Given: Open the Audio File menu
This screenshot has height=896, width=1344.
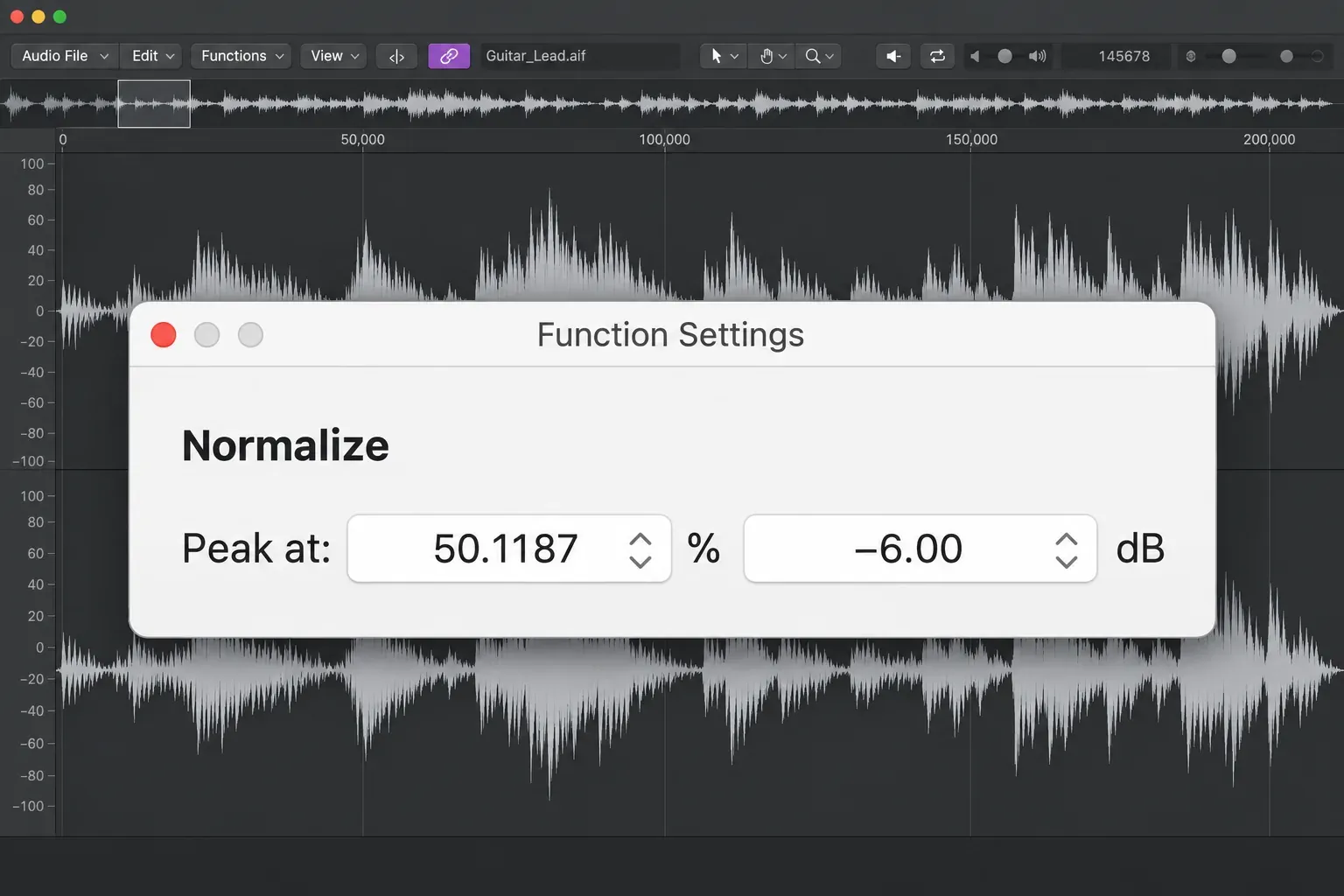Looking at the screenshot, I should 65,56.
